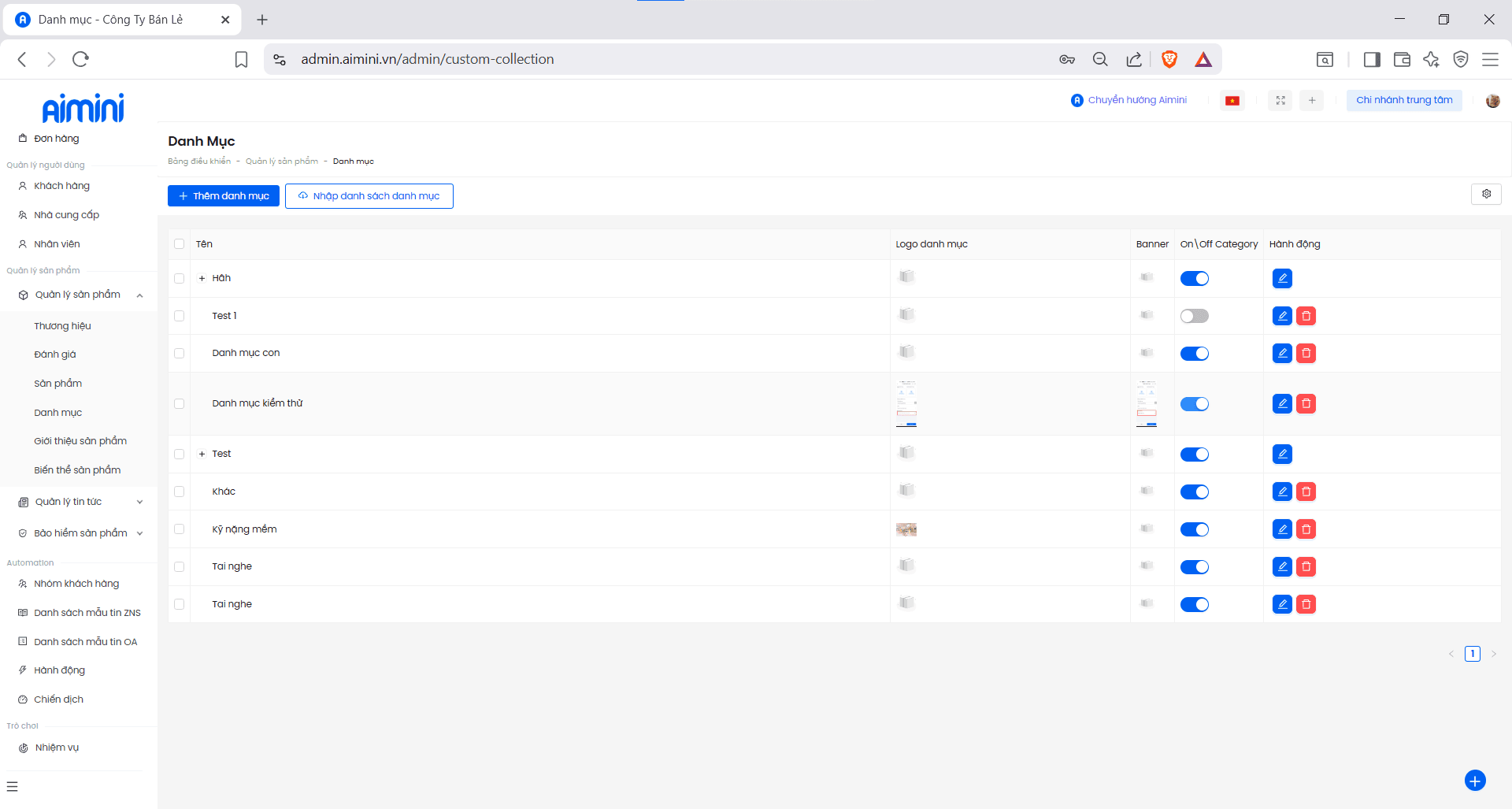Delete the Kỹ năng mềm category

(x=1306, y=529)
